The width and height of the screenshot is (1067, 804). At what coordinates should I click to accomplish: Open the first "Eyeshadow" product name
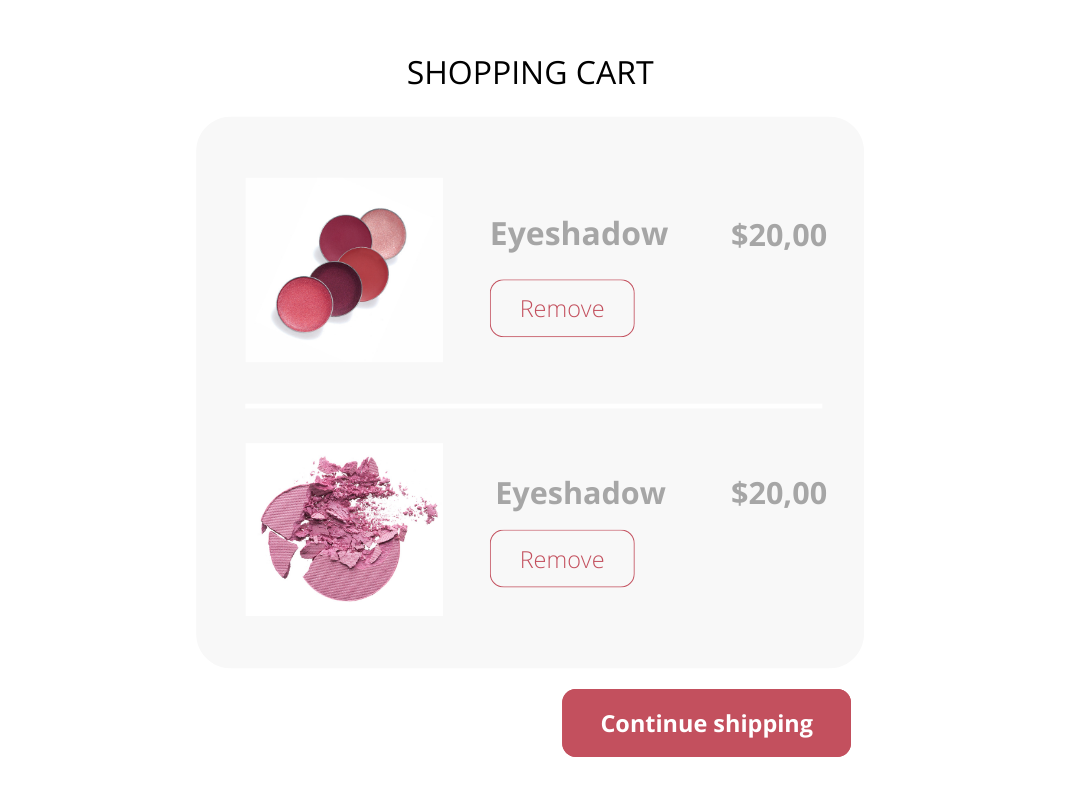click(x=579, y=234)
